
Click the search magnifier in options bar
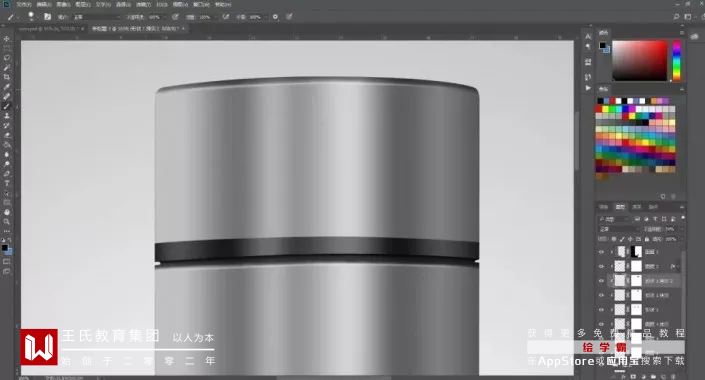[x=676, y=17]
